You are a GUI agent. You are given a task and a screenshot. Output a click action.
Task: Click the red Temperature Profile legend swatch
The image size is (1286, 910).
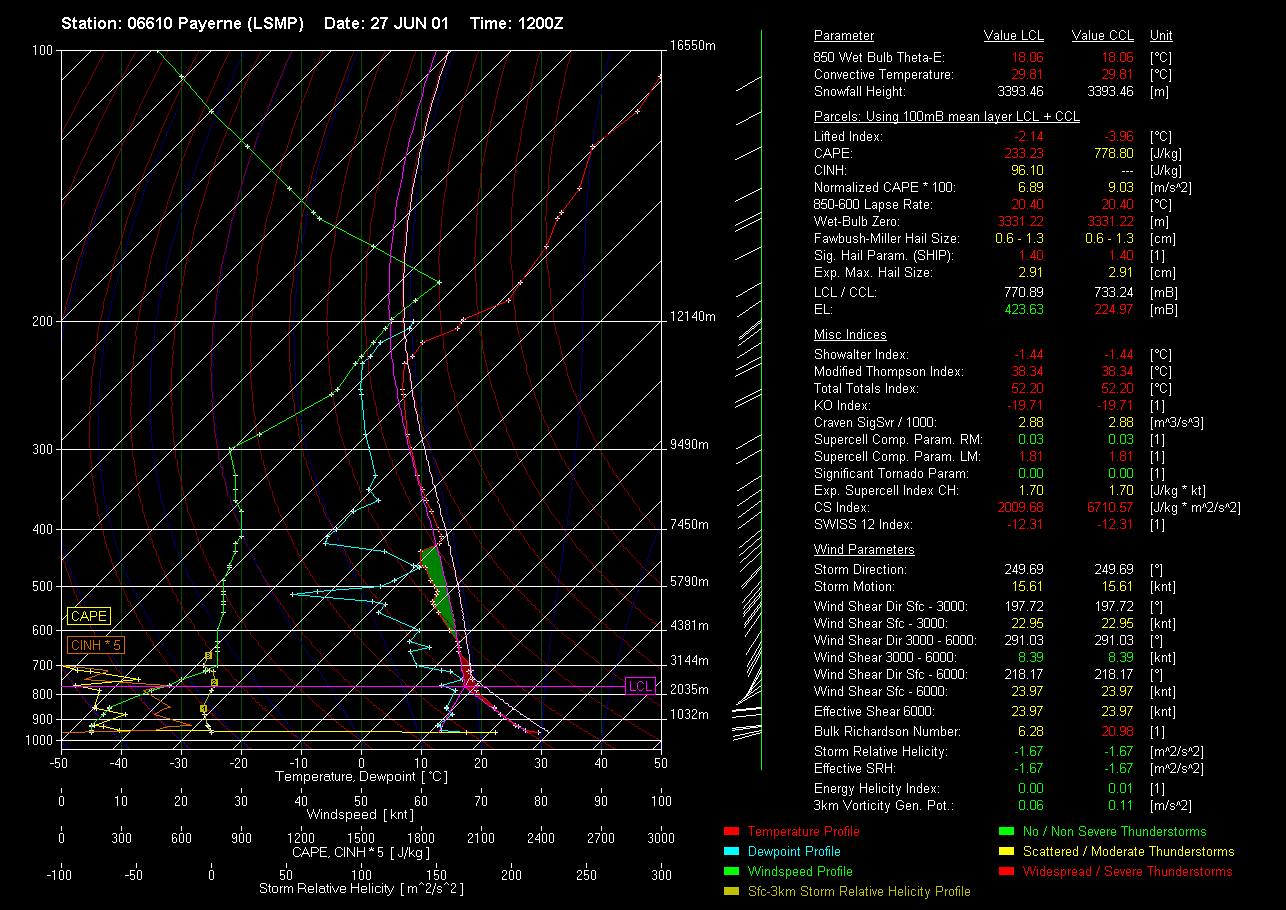click(x=730, y=832)
